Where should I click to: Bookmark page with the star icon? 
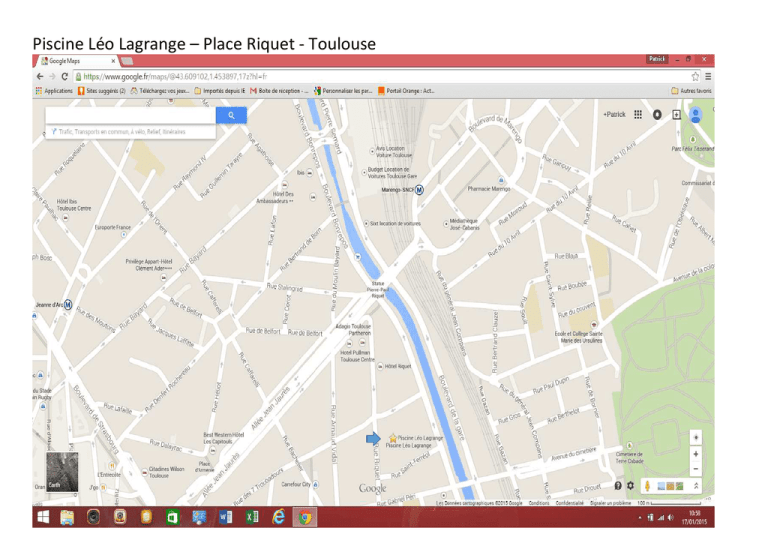[694, 75]
